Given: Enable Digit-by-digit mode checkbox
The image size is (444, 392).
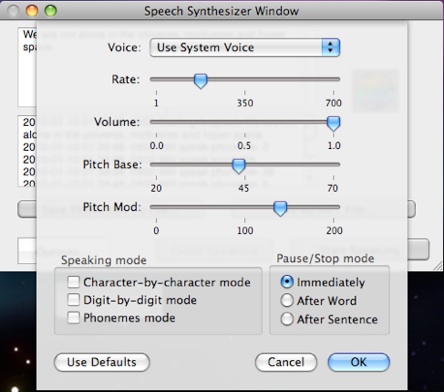Looking at the screenshot, I should coord(73,300).
